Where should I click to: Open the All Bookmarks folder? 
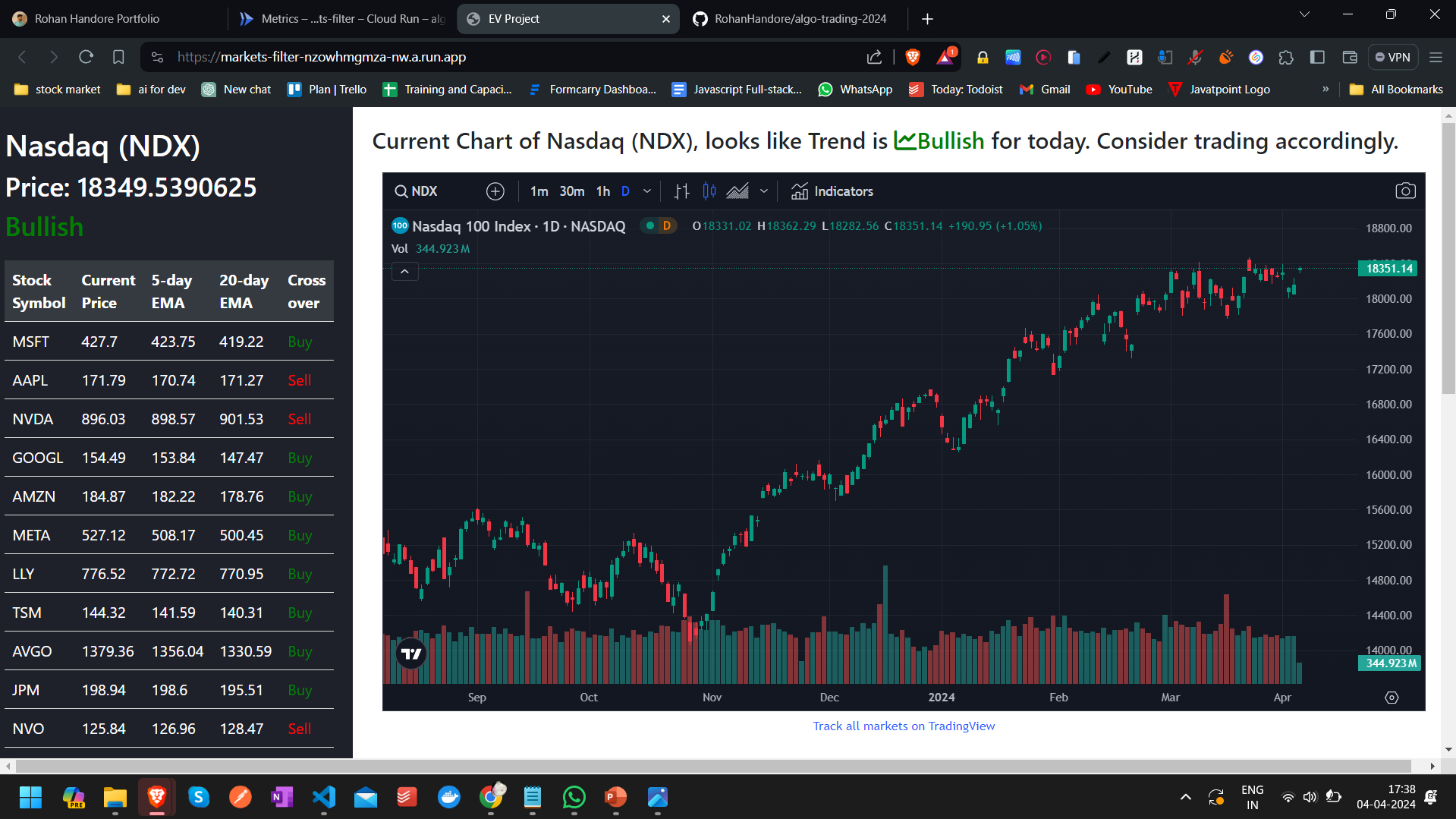click(x=1396, y=90)
